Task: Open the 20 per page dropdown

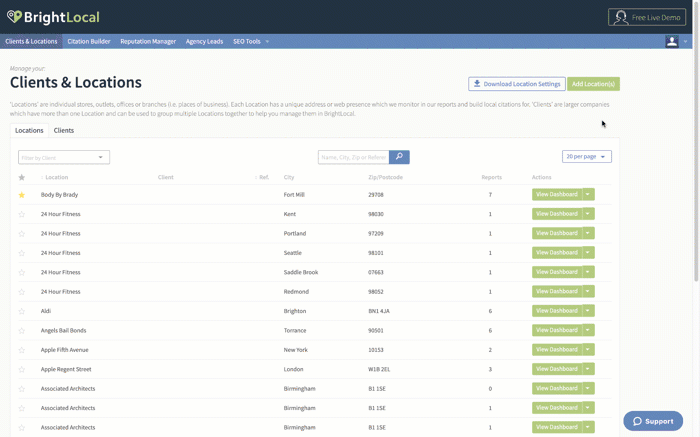Action: tap(587, 157)
